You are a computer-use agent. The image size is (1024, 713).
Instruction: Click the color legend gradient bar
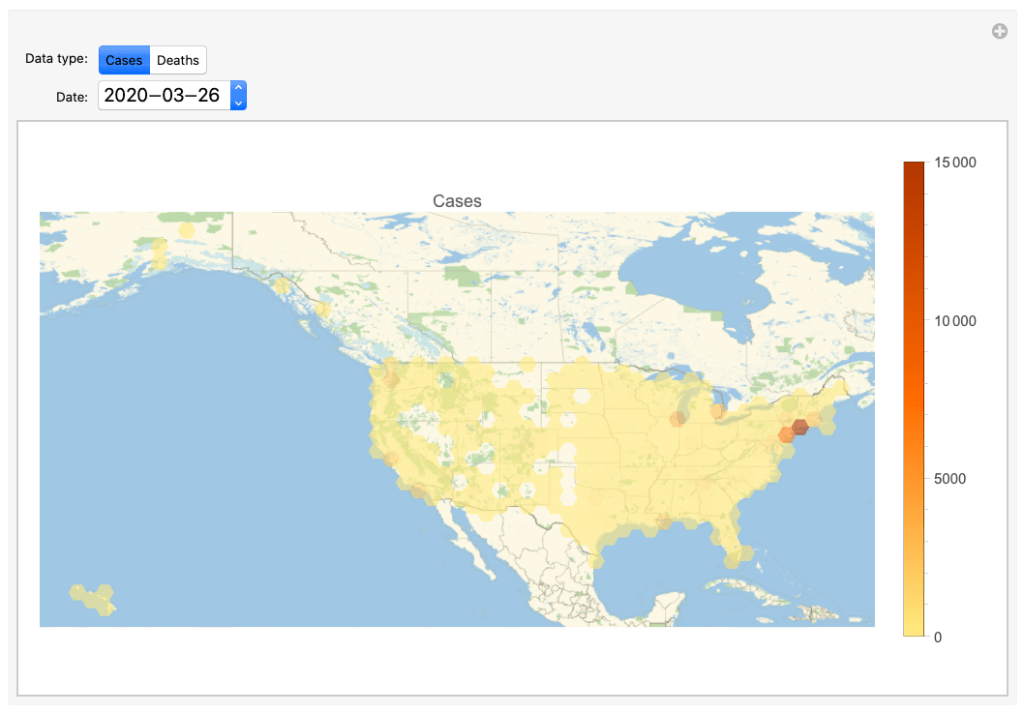tap(913, 398)
